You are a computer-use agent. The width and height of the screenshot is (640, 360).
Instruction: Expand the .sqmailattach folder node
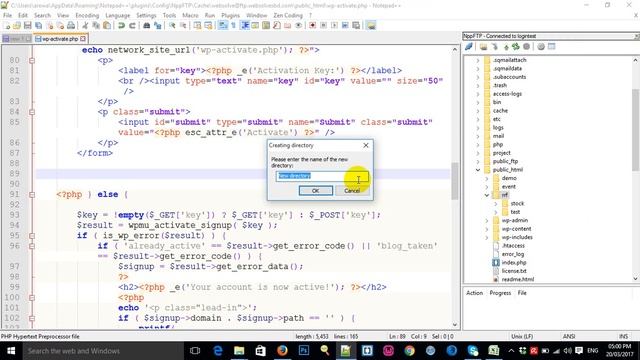click(x=478, y=60)
